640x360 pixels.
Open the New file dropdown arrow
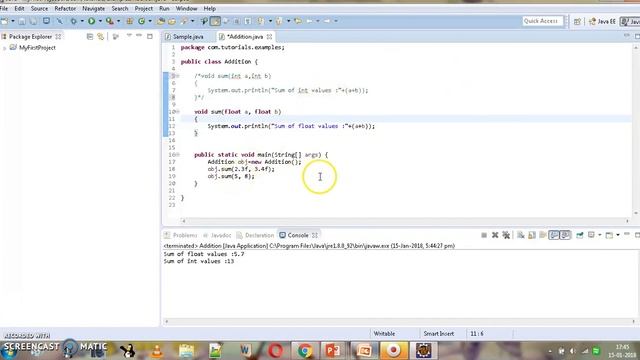[13, 21]
